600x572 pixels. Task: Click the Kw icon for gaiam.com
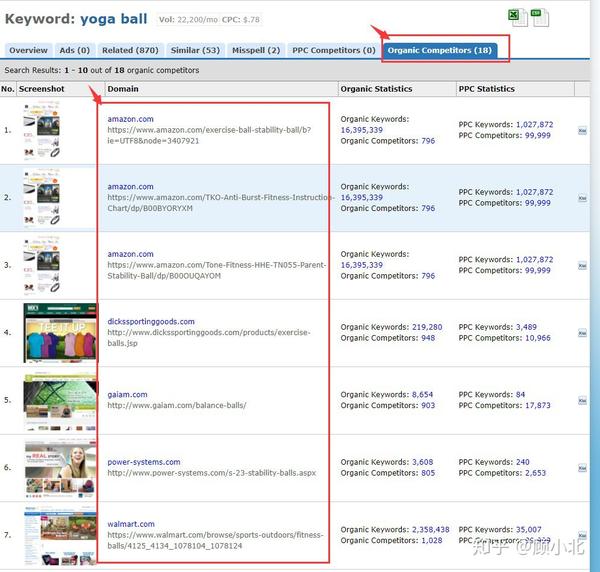(582, 401)
